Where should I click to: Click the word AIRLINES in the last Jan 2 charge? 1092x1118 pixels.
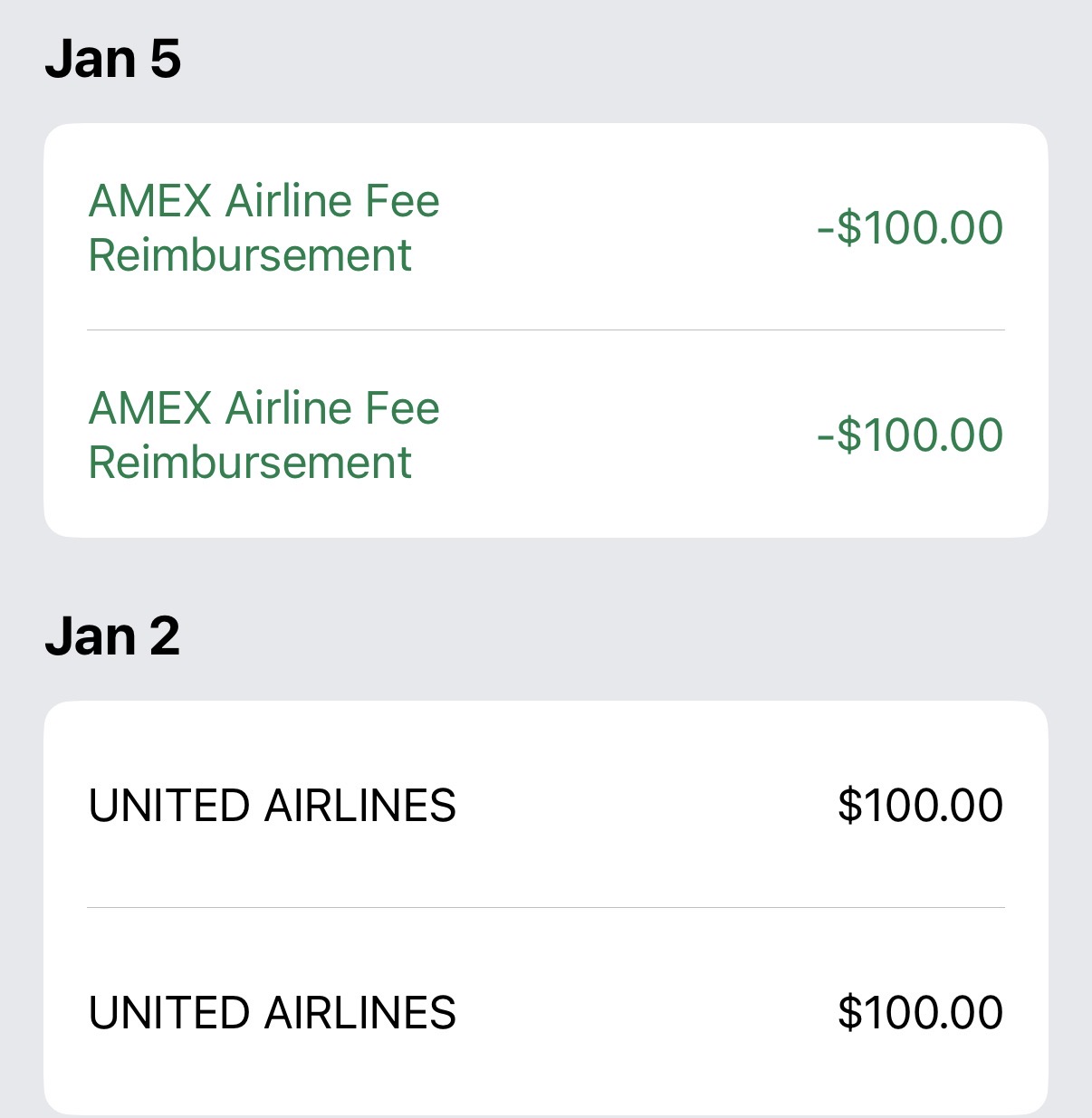tap(359, 1013)
